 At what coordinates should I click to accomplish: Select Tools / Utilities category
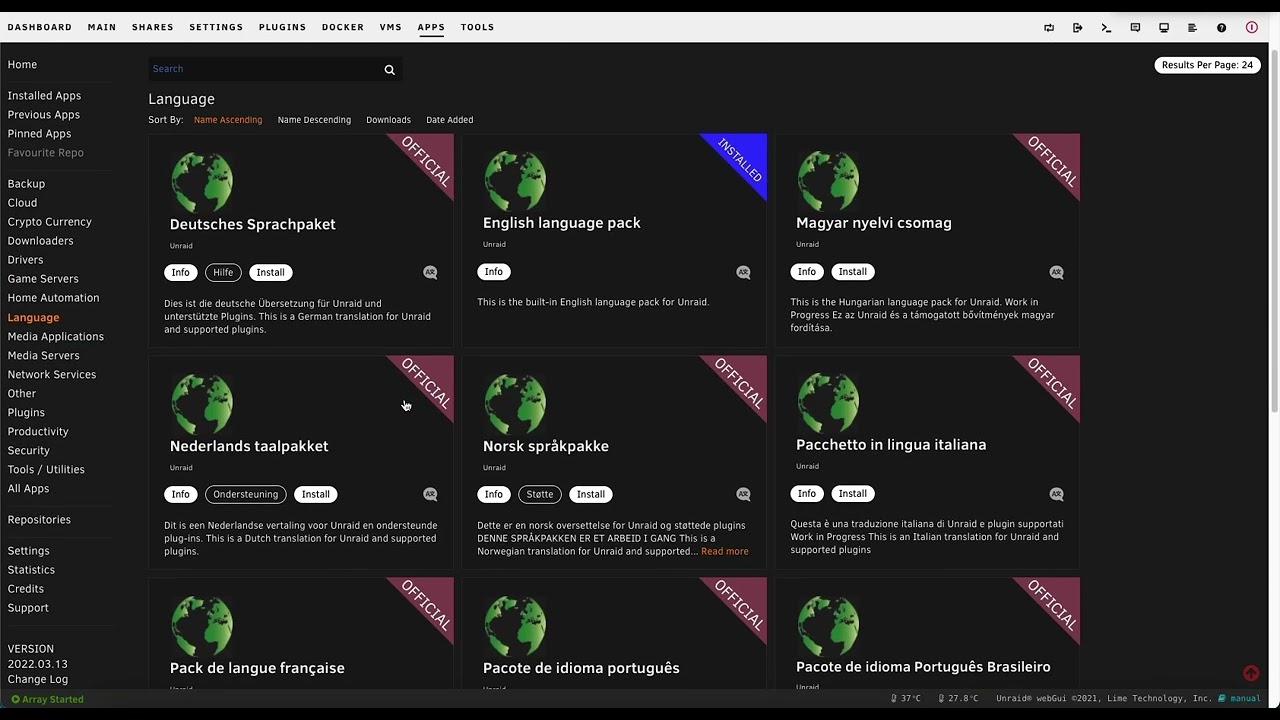tap(46, 470)
